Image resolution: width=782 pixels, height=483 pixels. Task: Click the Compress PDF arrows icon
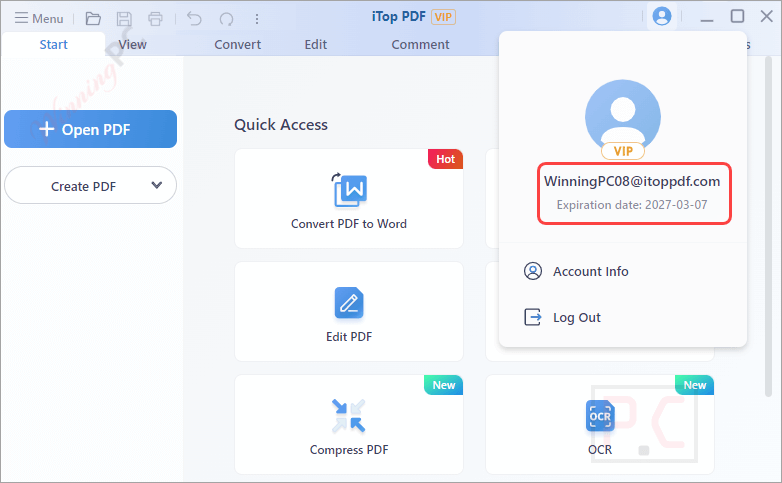pyautogui.click(x=349, y=416)
